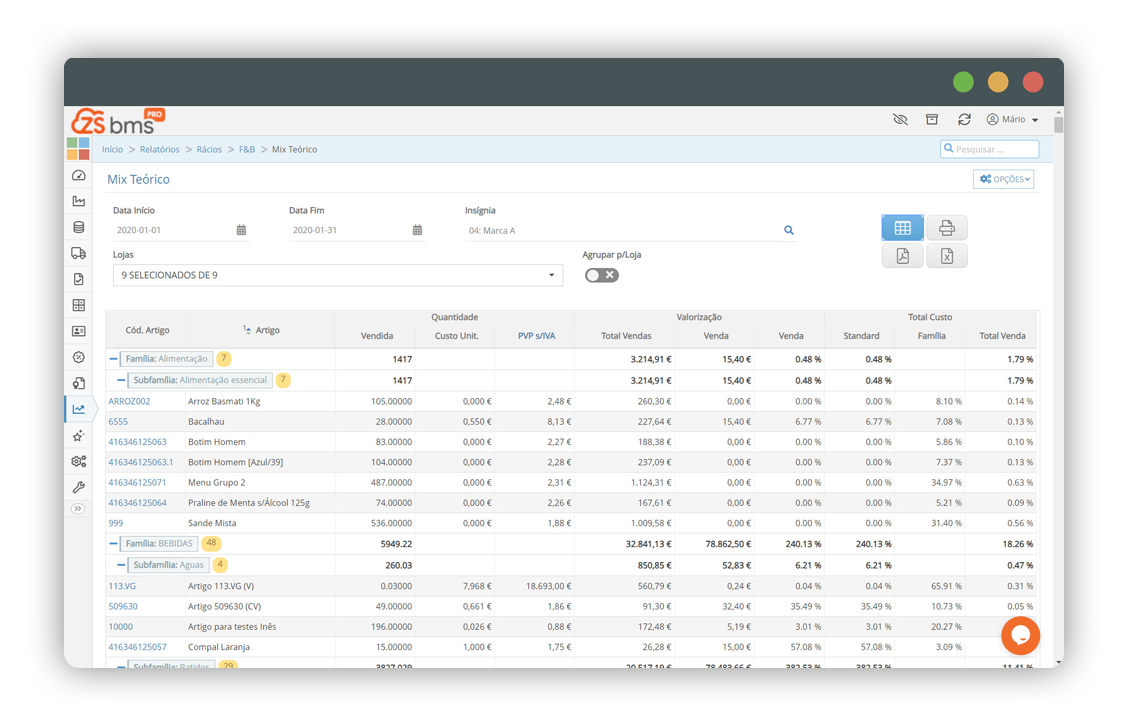The height and width of the screenshot is (726, 1128).
Task: Open the archive box icon in header
Action: click(x=932, y=119)
